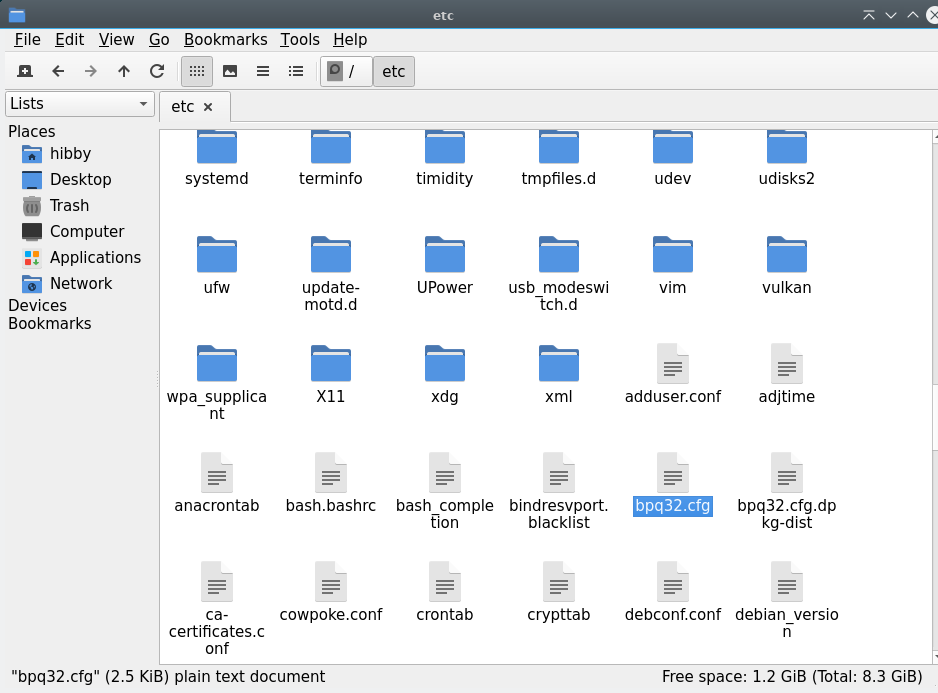938x693 pixels.
Task: Reload the current folder
Action: 157,71
